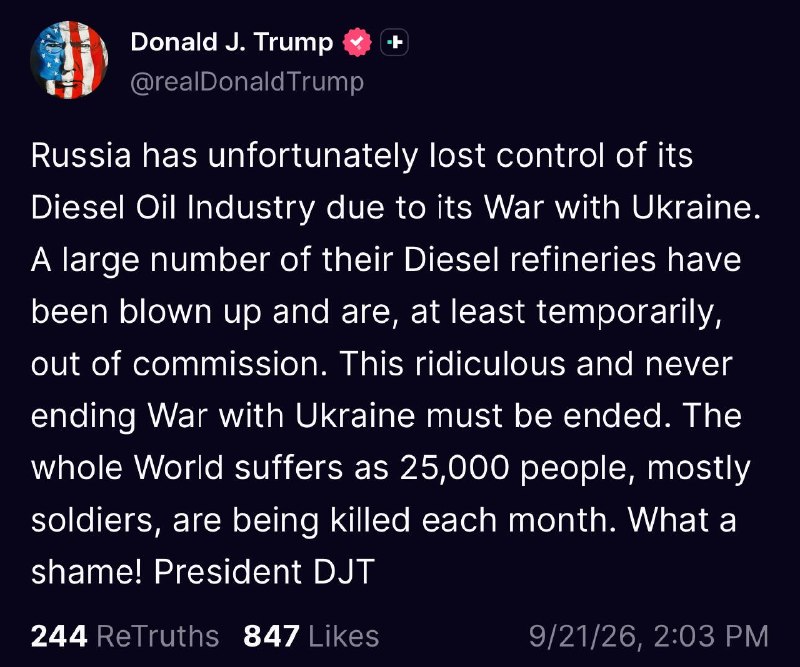Open the 9/21/26 post date
The image size is (800, 667).
[585, 636]
